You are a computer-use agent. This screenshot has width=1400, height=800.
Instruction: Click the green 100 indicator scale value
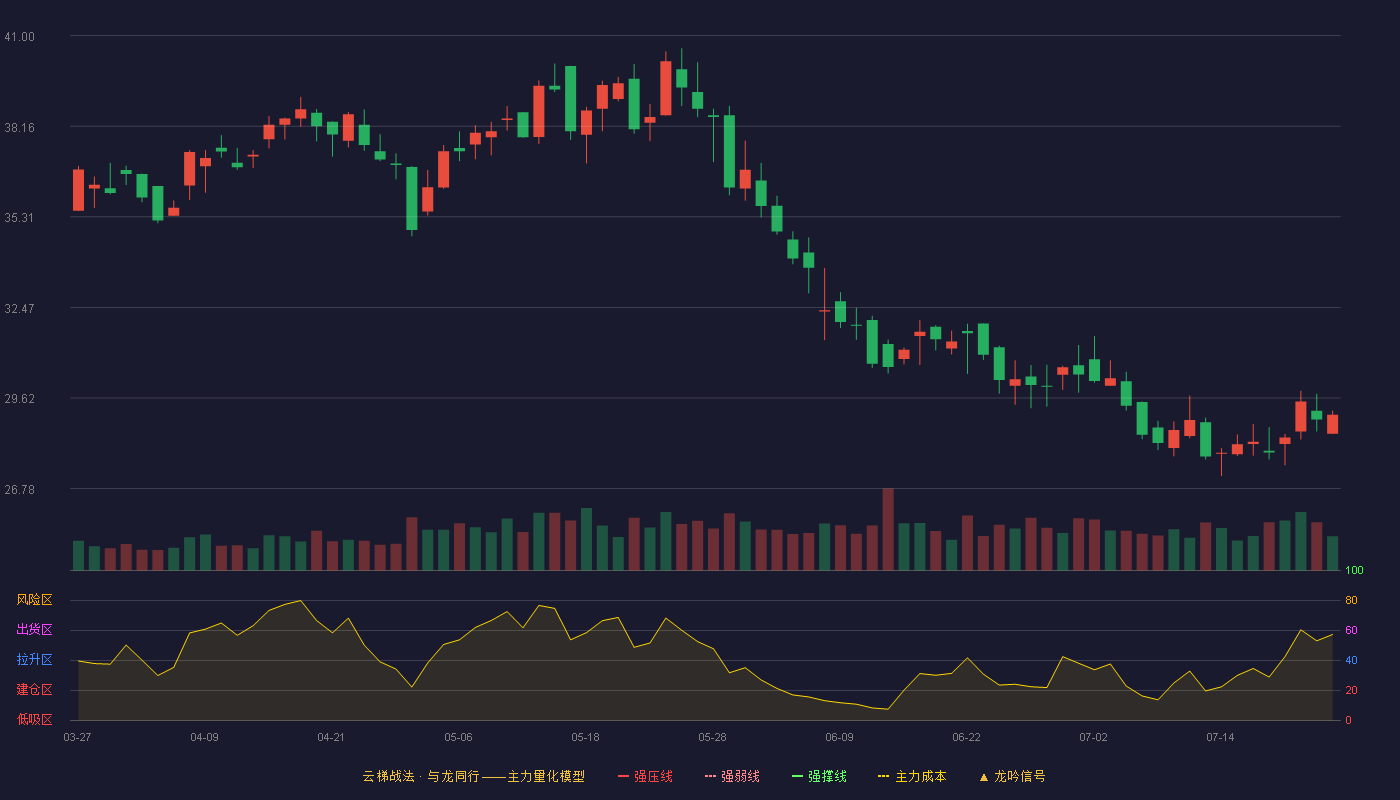(x=1354, y=571)
